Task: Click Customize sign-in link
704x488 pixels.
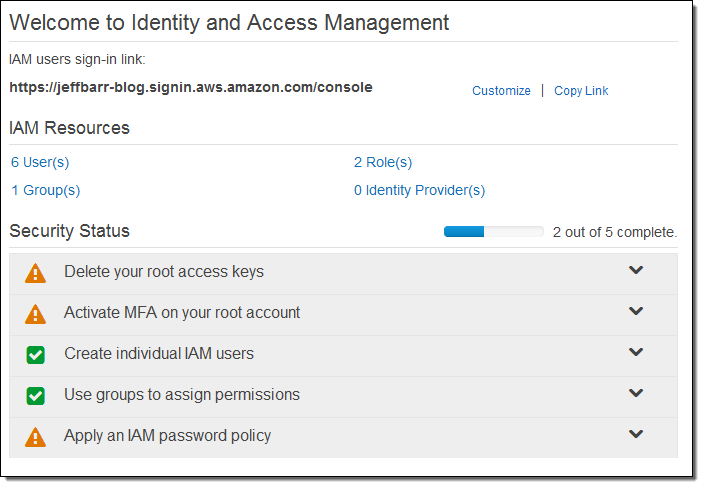Action: tap(501, 91)
